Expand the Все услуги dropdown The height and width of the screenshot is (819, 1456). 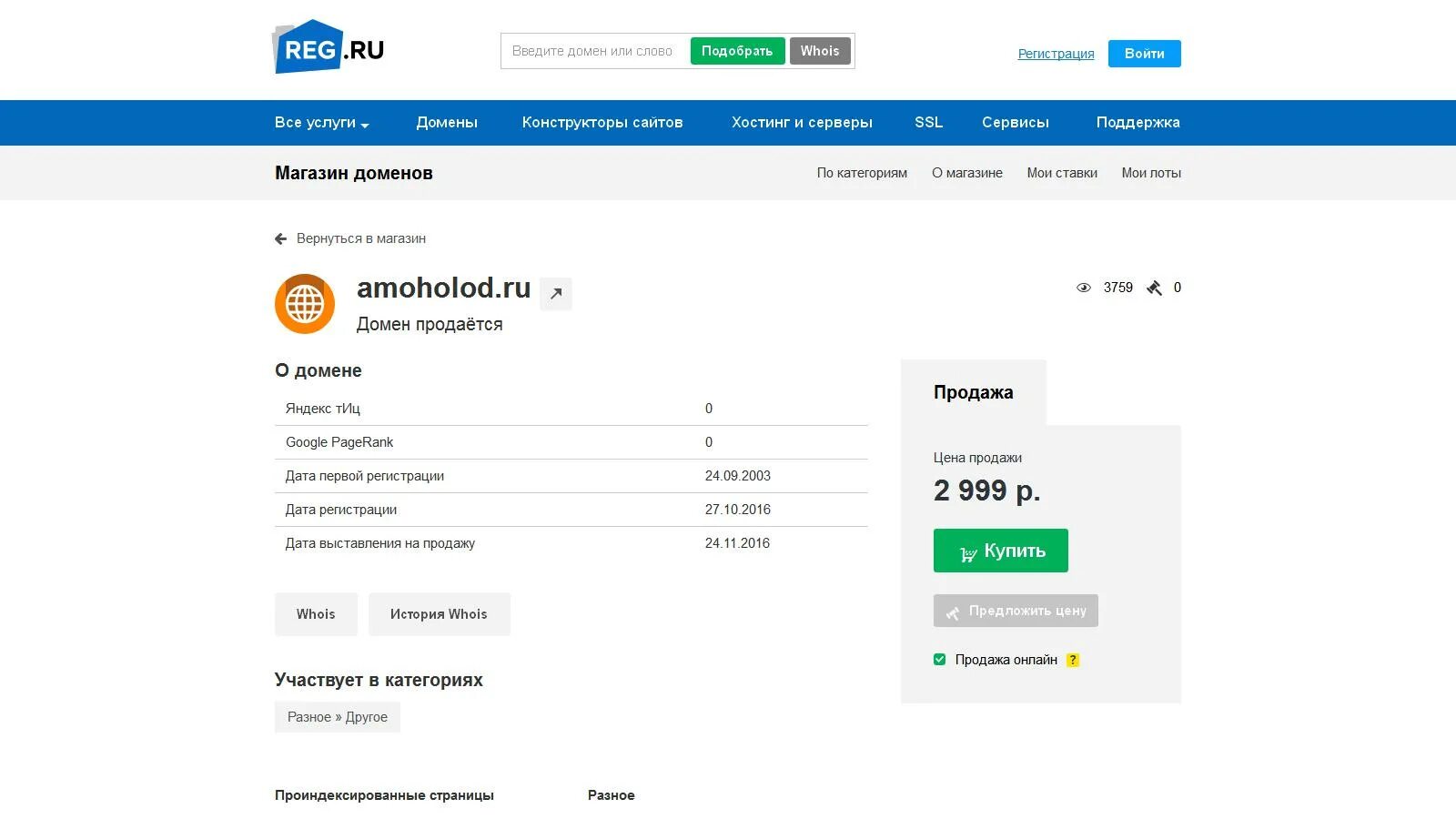point(322,123)
